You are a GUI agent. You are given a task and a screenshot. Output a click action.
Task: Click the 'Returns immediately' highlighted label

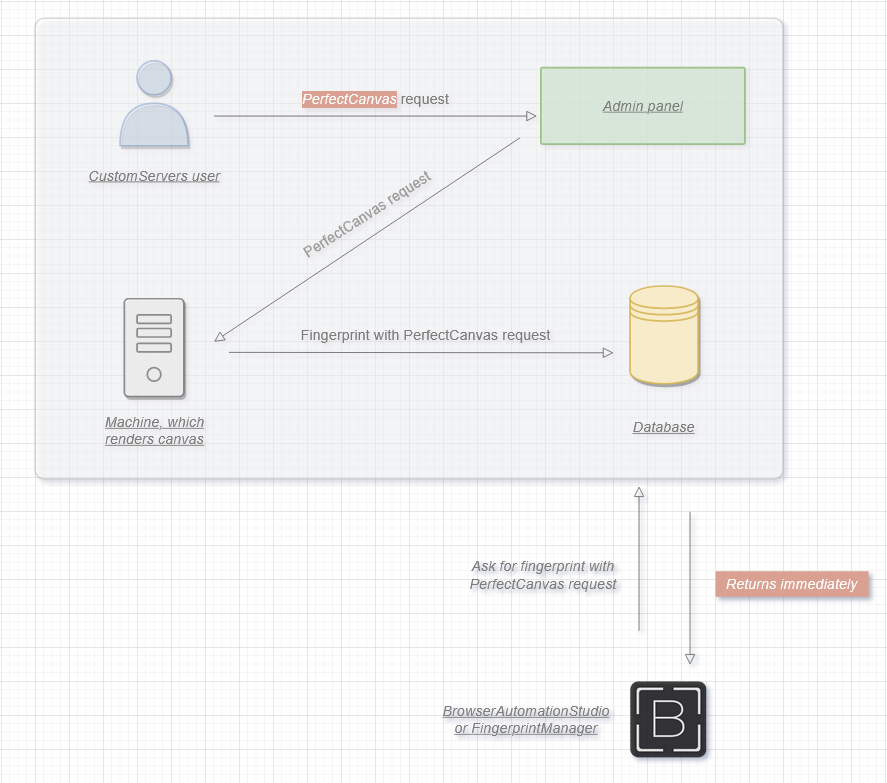pyautogui.click(x=792, y=585)
